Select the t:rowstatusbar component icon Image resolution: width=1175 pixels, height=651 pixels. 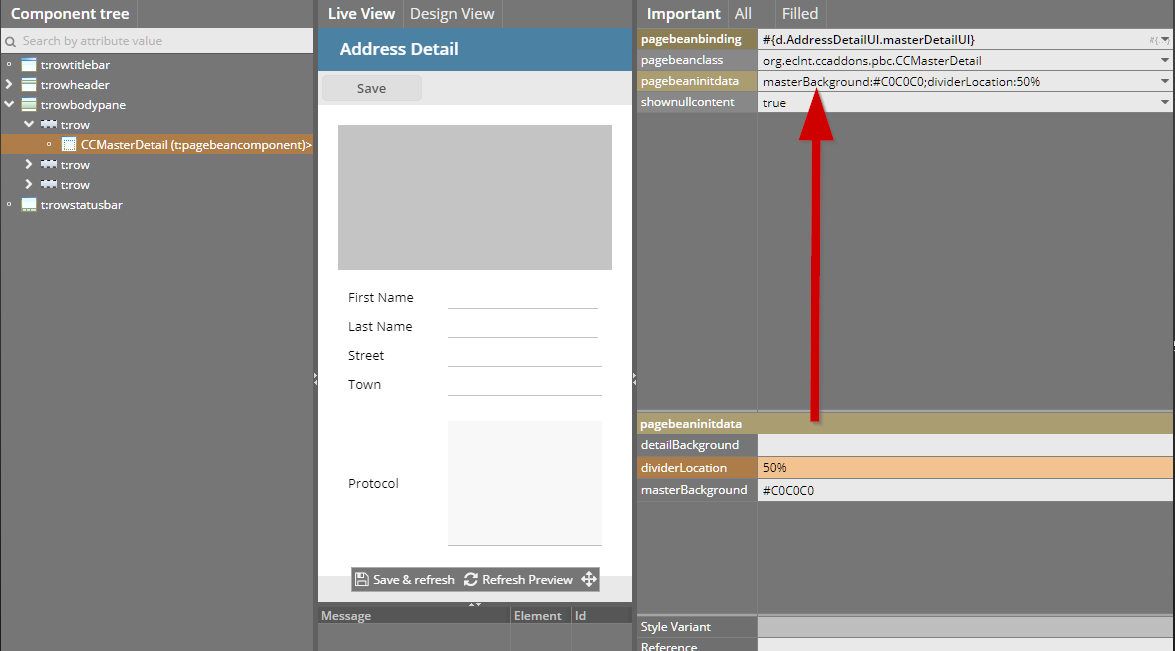[x=29, y=205]
